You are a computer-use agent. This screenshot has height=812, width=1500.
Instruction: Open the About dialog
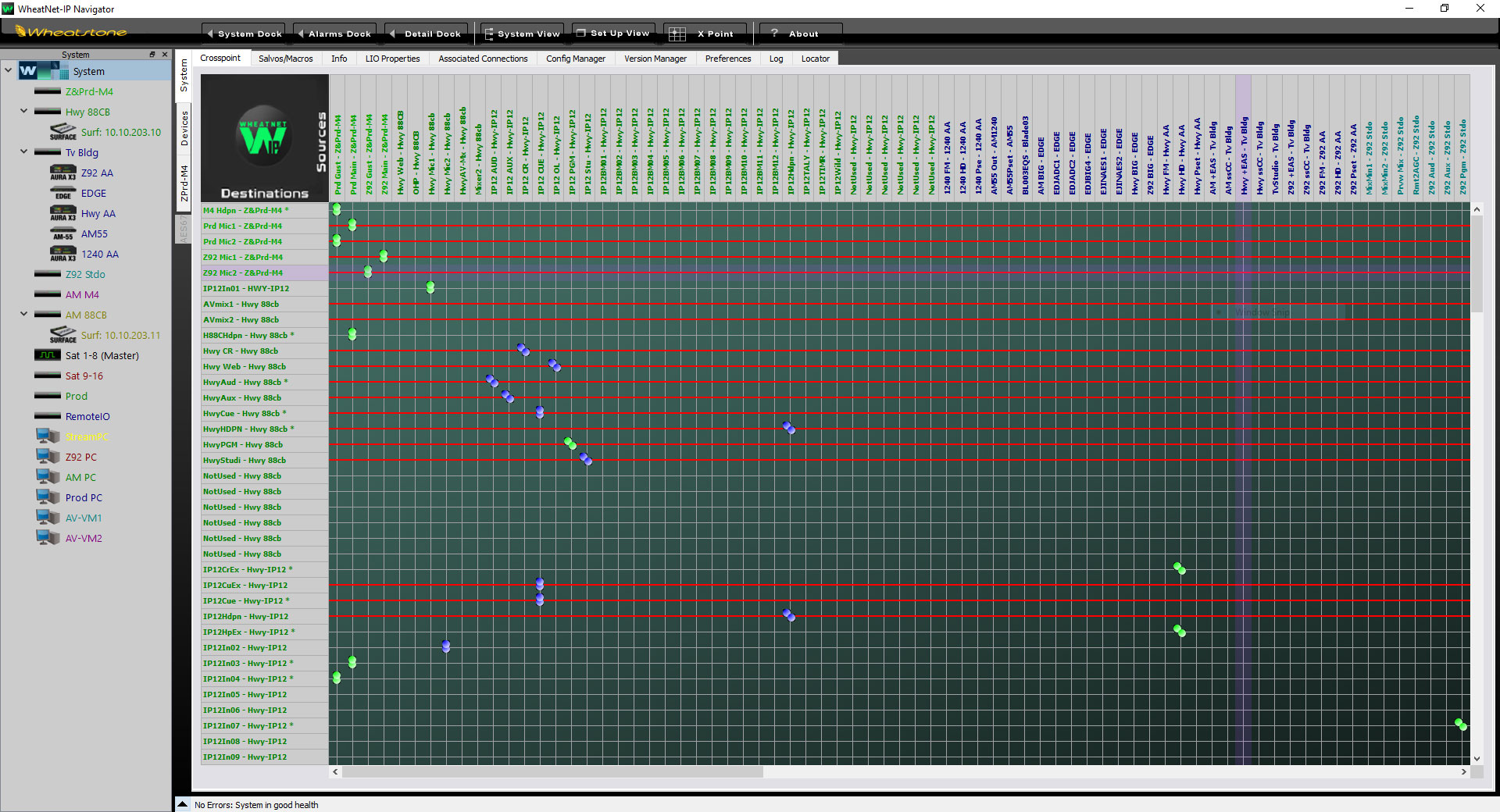pyautogui.click(x=801, y=34)
